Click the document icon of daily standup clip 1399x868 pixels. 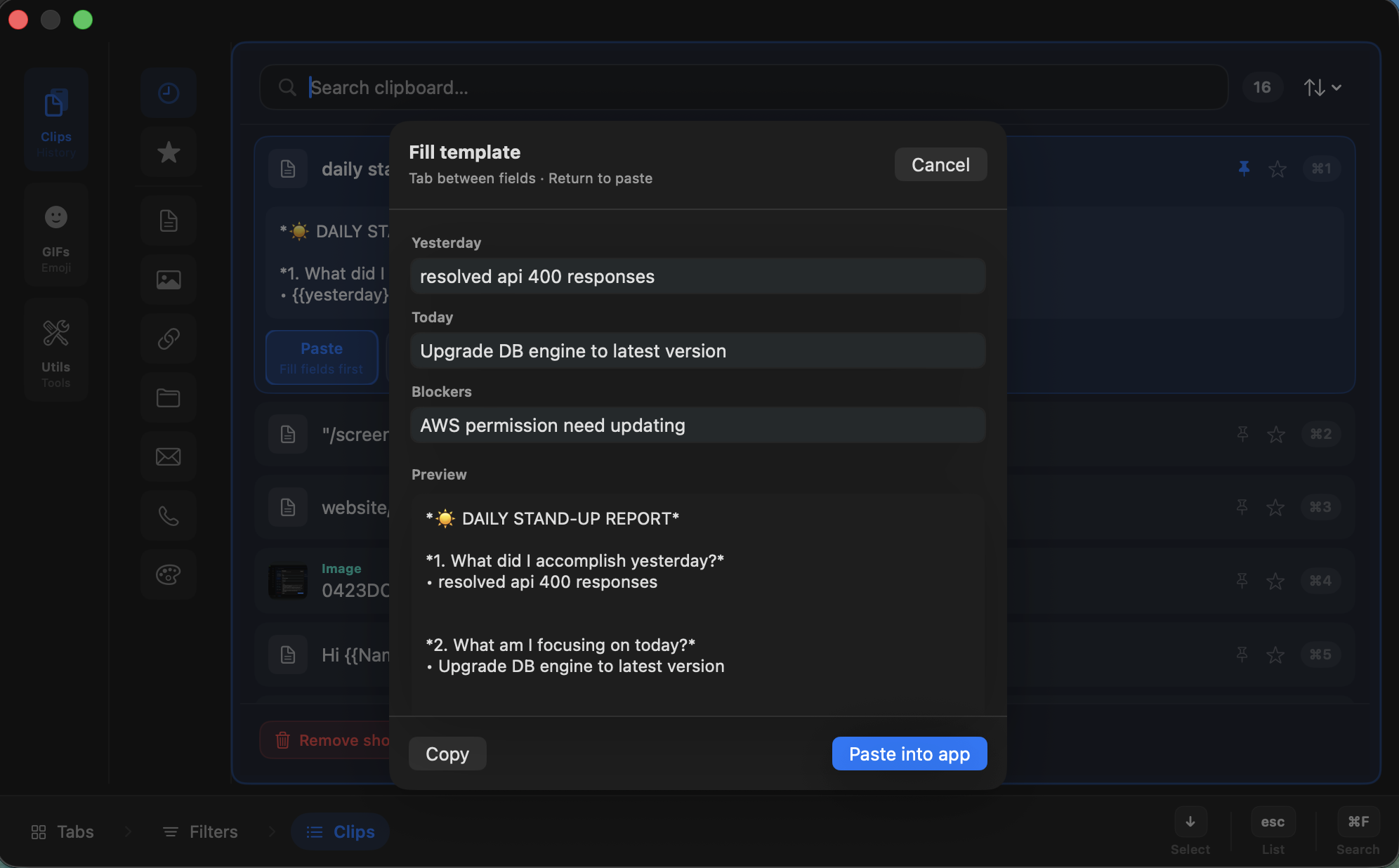click(288, 169)
